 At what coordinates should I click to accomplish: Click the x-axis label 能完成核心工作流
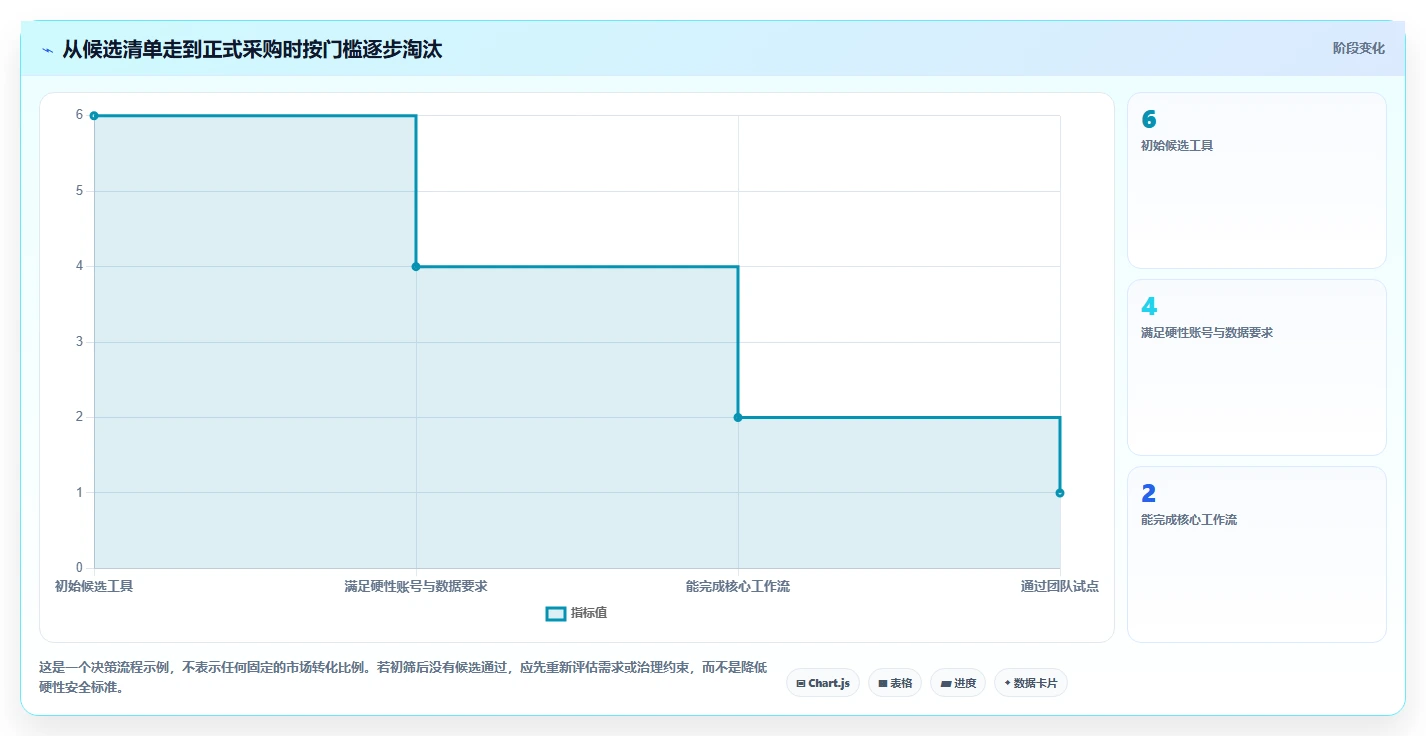[738, 586]
